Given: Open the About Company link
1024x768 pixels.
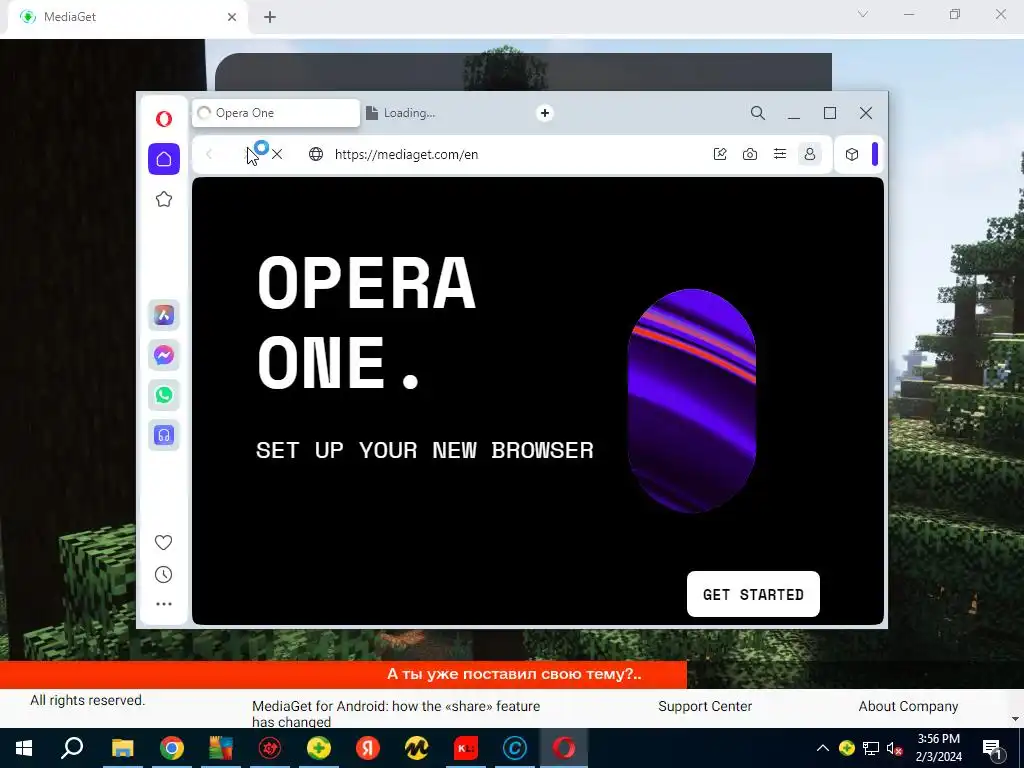Looking at the screenshot, I should click(x=908, y=706).
